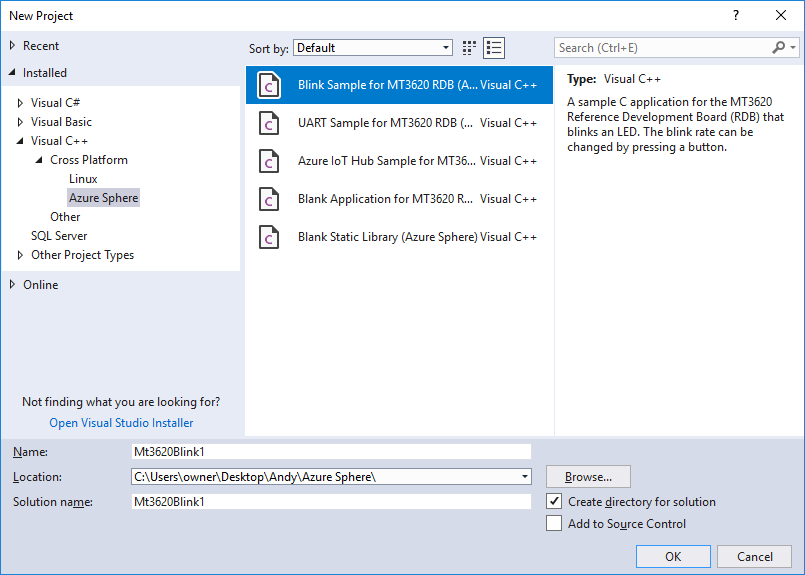The width and height of the screenshot is (805, 575).
Task: Click the Azure IoT Hub Sample file icon
Action: [269, 161]
